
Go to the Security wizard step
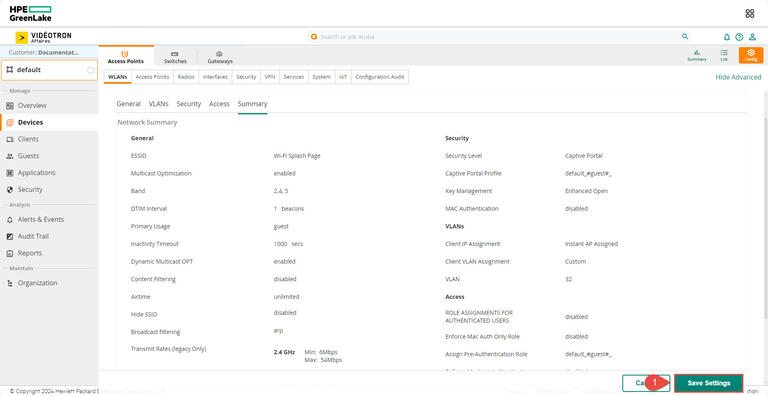pos(189,104)
